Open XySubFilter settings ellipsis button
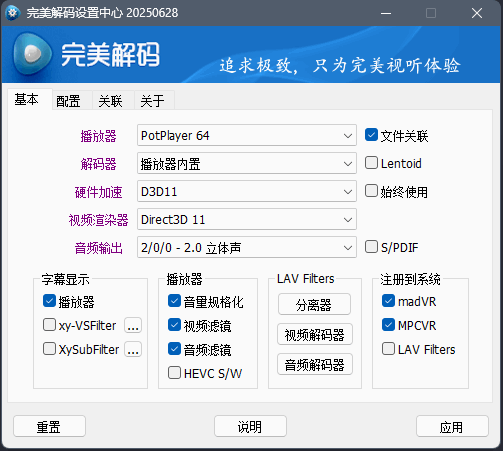The width and height of the screenshot is (503, 451). 133,349
